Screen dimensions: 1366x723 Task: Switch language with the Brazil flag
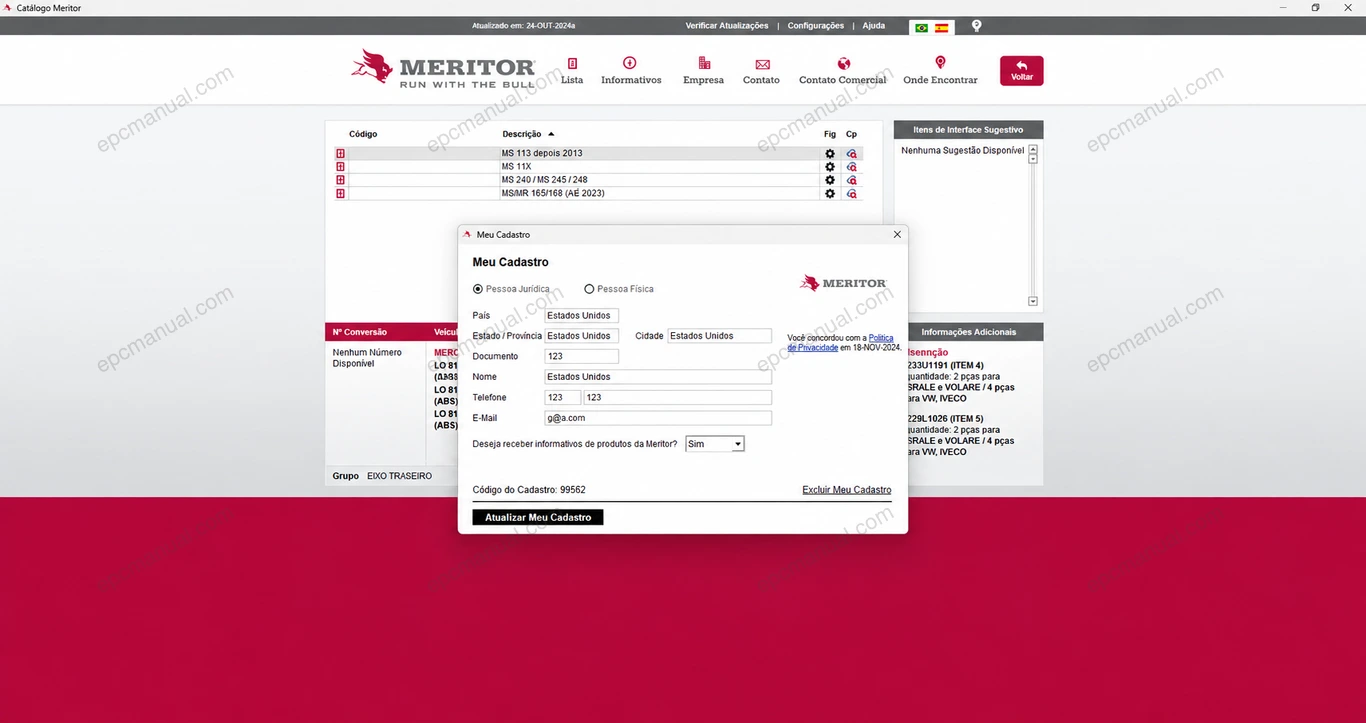[921, 28]
